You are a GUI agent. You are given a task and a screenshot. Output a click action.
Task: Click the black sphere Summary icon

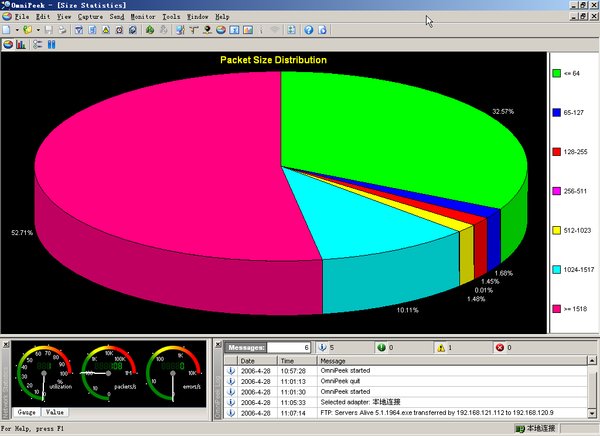click(x=207, y=30)
